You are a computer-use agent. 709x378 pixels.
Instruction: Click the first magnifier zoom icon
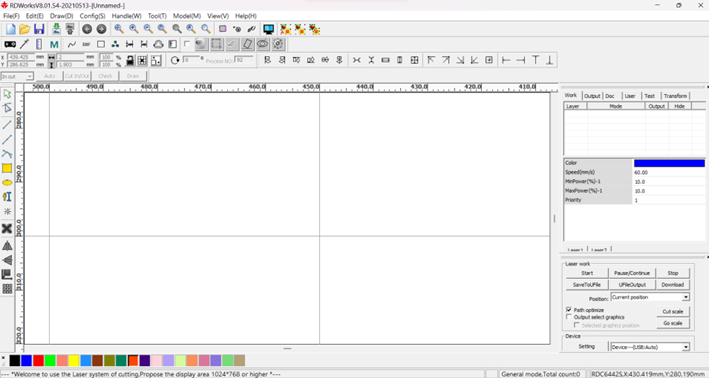[119, 29]
